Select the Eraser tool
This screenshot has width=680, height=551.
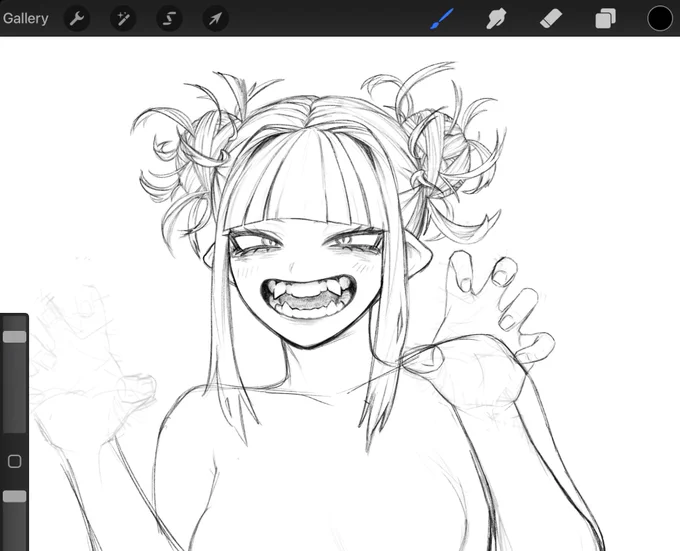(x=551, y=19)
